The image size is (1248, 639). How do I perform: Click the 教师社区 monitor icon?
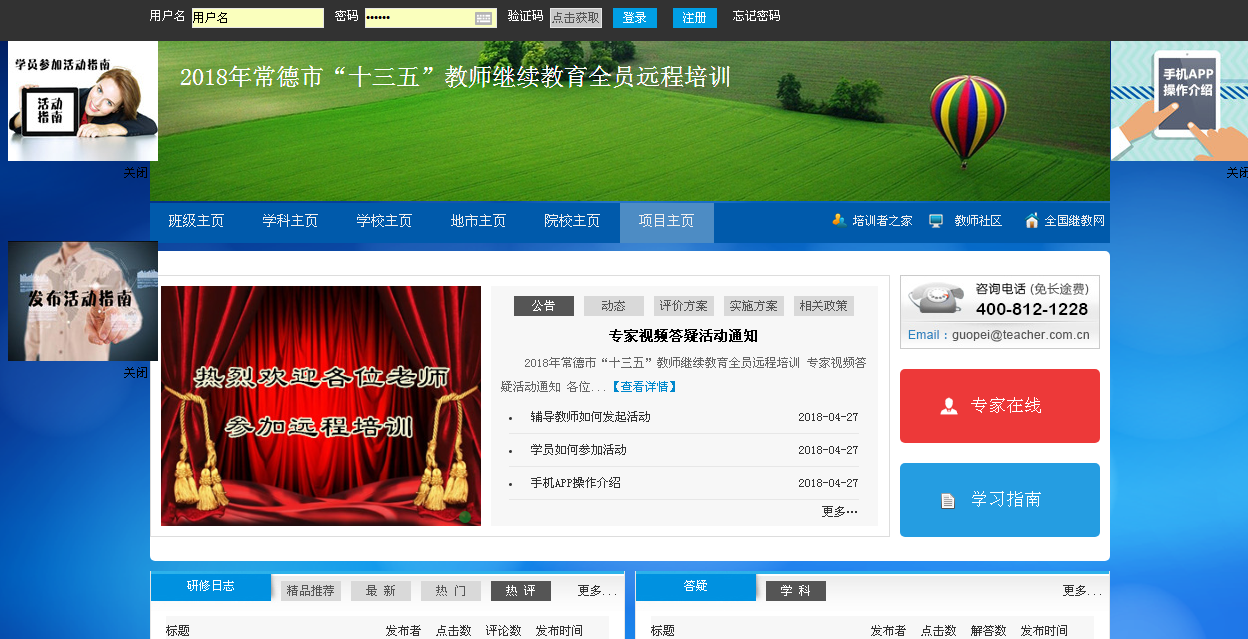click(x=936, y=221)
